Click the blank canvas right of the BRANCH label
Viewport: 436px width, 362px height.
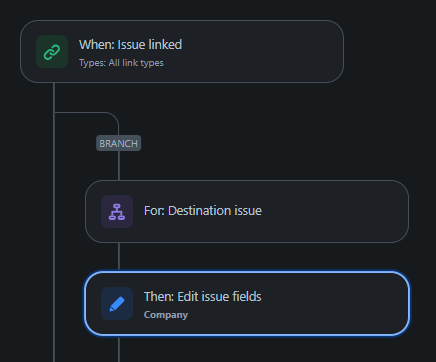tap(267, 143)
